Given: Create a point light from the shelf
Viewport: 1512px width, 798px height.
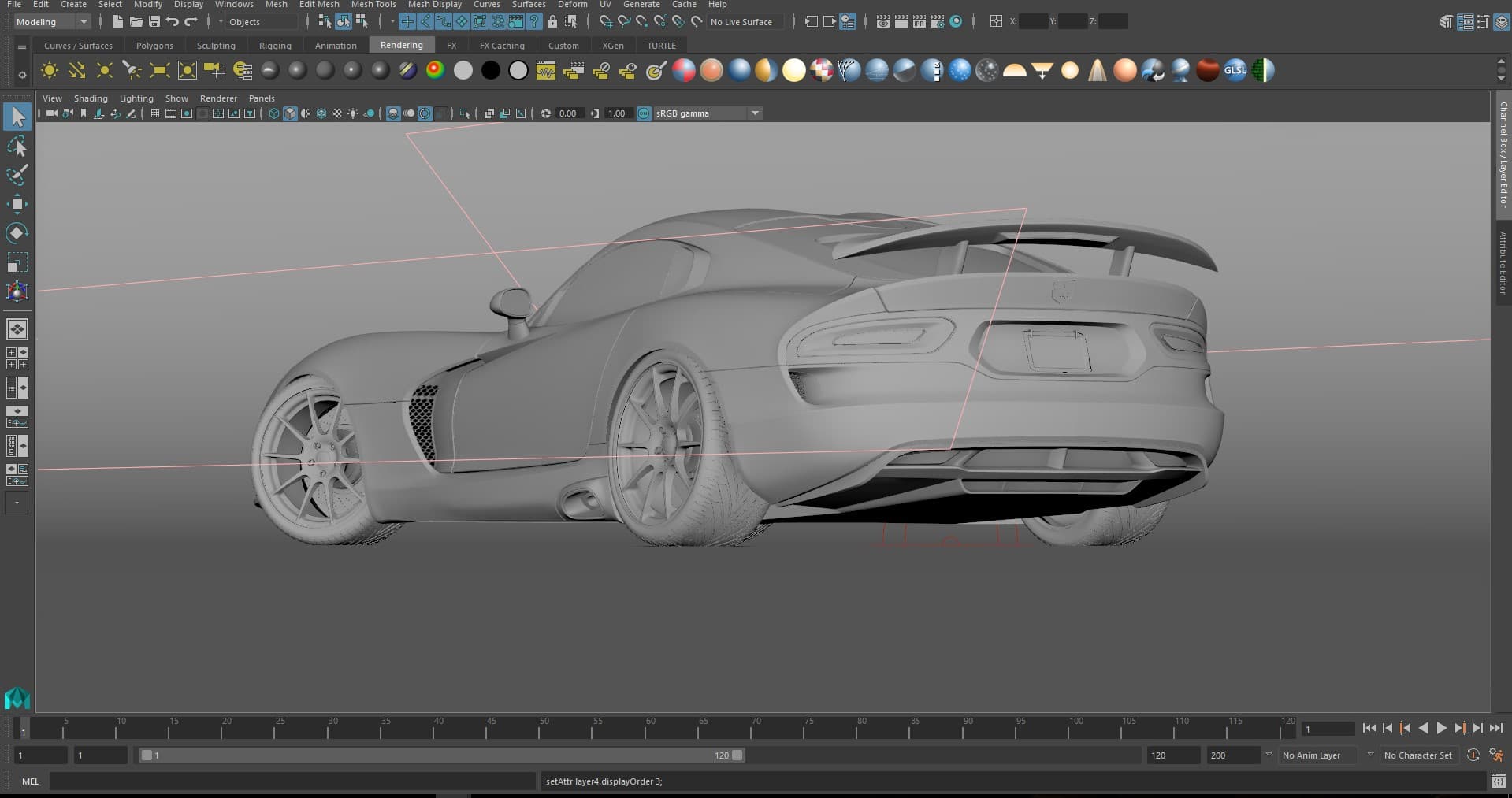Looking at the screenshot, I should (x=105, y=71).
